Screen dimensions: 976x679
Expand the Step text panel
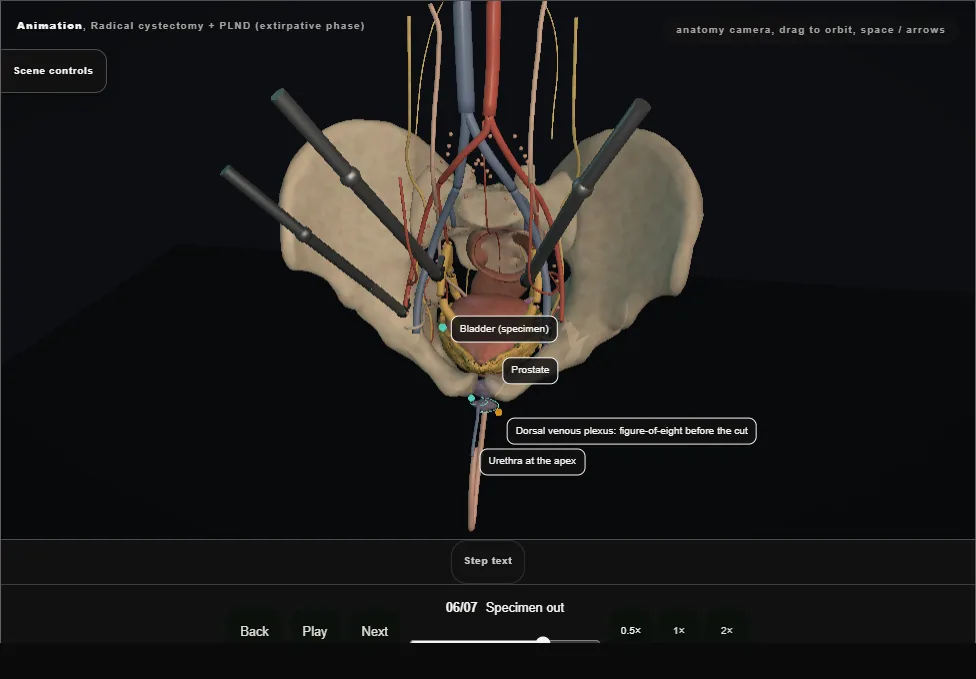coord(488,561)
